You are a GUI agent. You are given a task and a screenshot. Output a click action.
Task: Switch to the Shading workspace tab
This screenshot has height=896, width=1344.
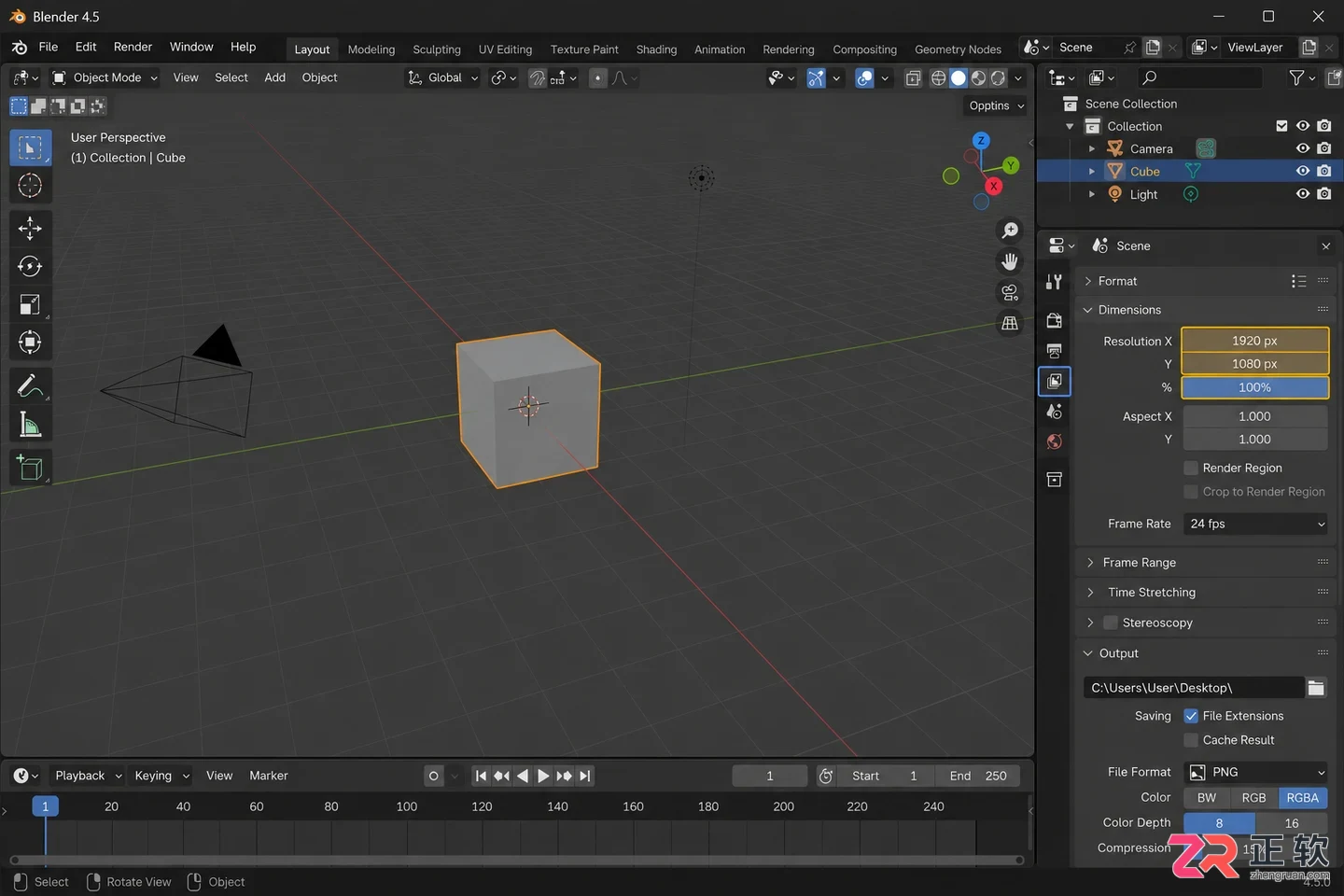point(656,49)
